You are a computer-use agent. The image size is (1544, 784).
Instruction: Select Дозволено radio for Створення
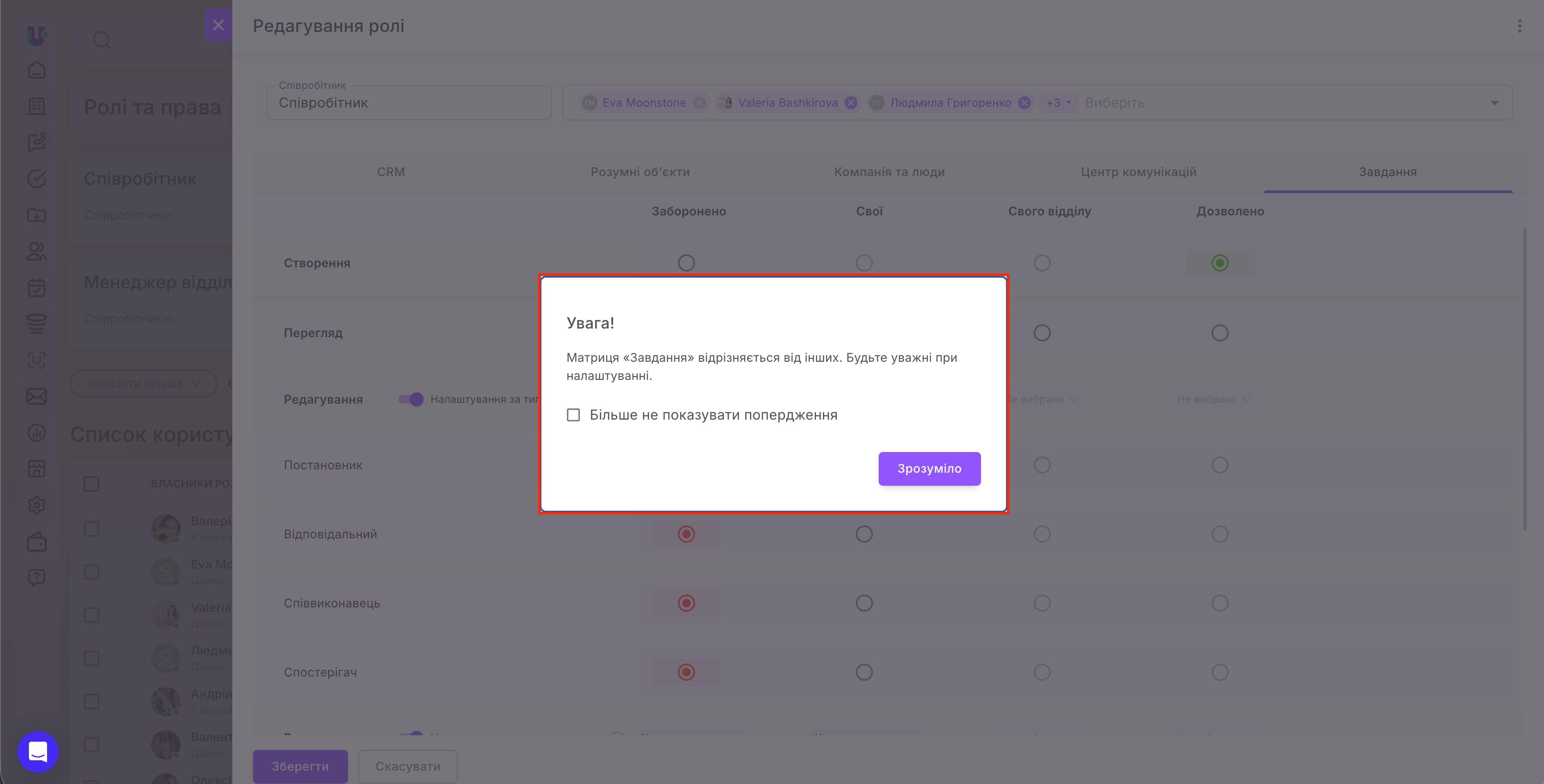[1220, 263]
